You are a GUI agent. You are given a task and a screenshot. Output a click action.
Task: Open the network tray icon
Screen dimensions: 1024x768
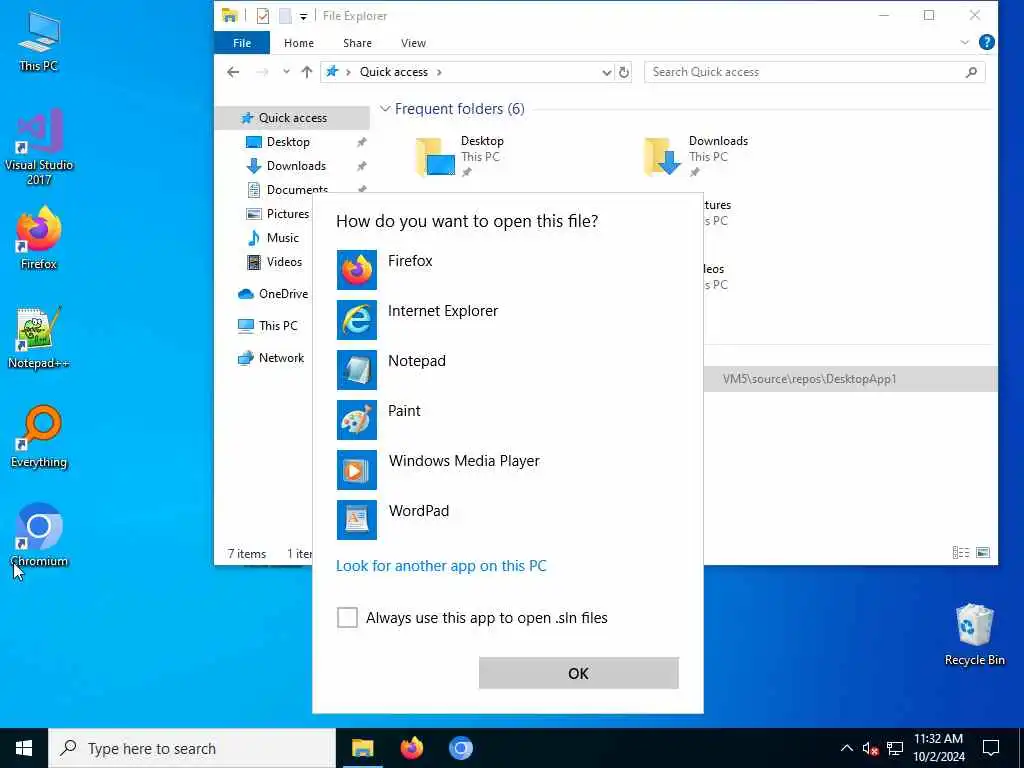click(895, 748)
